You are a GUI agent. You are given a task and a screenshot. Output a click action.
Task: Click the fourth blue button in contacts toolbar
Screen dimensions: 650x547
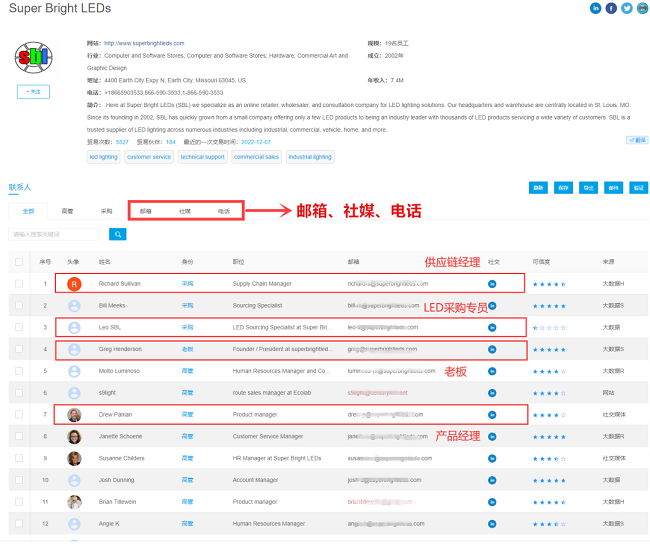click(614, 188)
